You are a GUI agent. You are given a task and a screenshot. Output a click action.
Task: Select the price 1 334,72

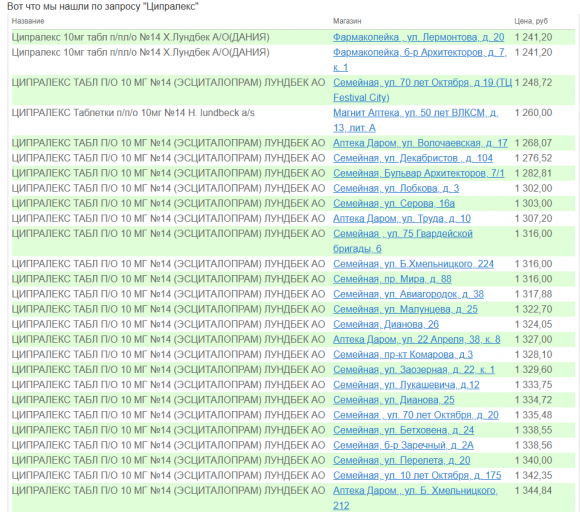click(533, 400)
